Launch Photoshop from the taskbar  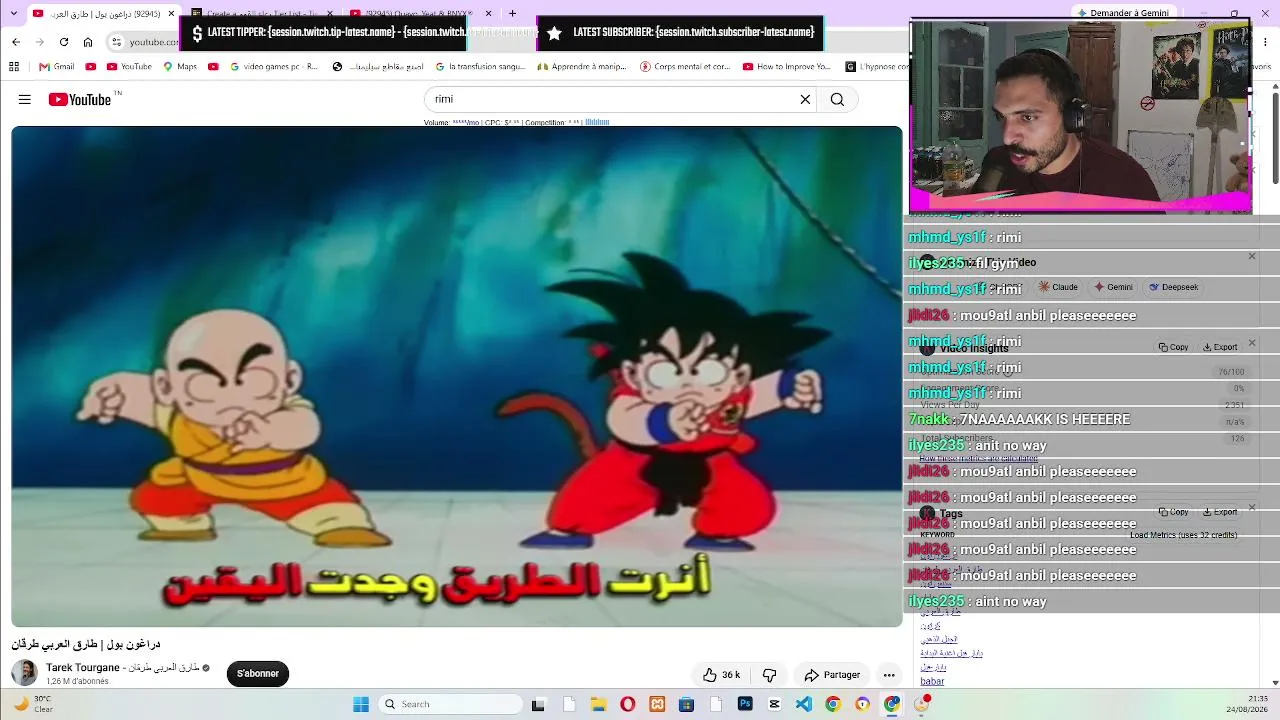pos(745,704)
